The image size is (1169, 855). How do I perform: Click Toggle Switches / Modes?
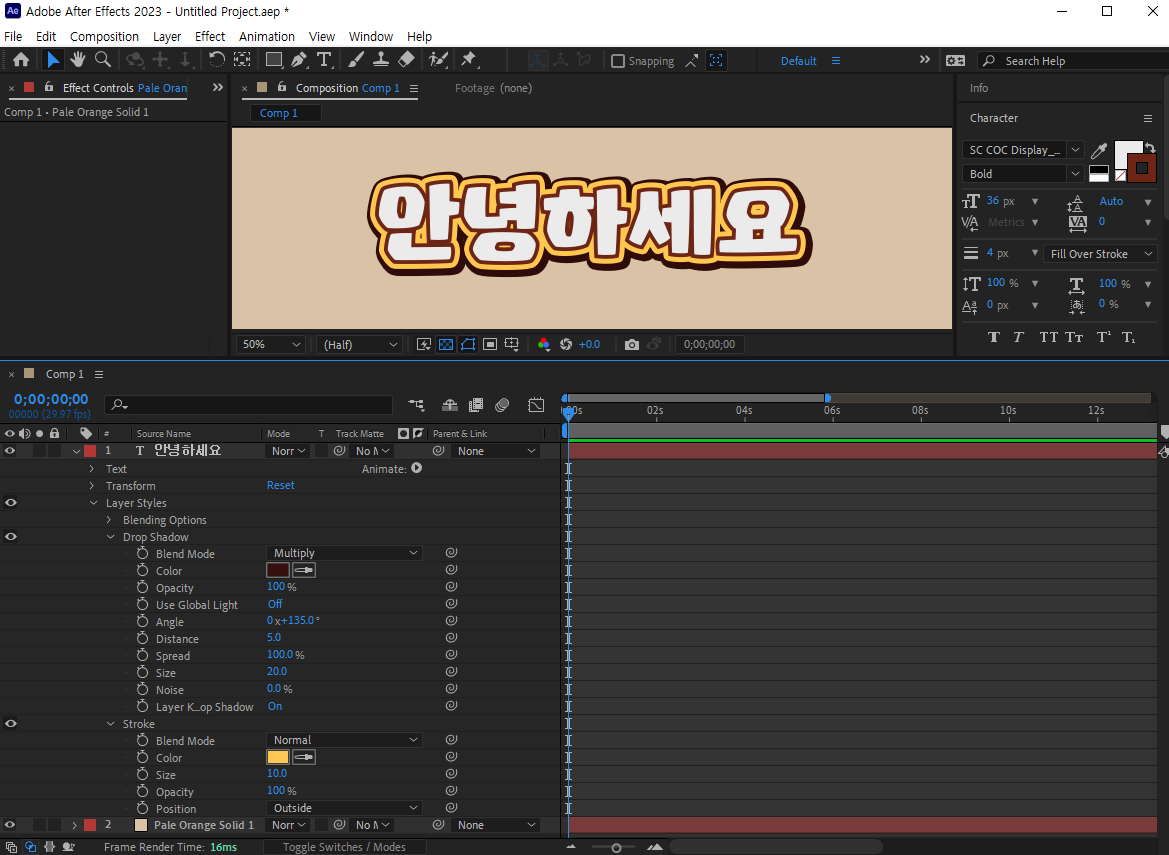pyautogui.click(x=344, y=846)
